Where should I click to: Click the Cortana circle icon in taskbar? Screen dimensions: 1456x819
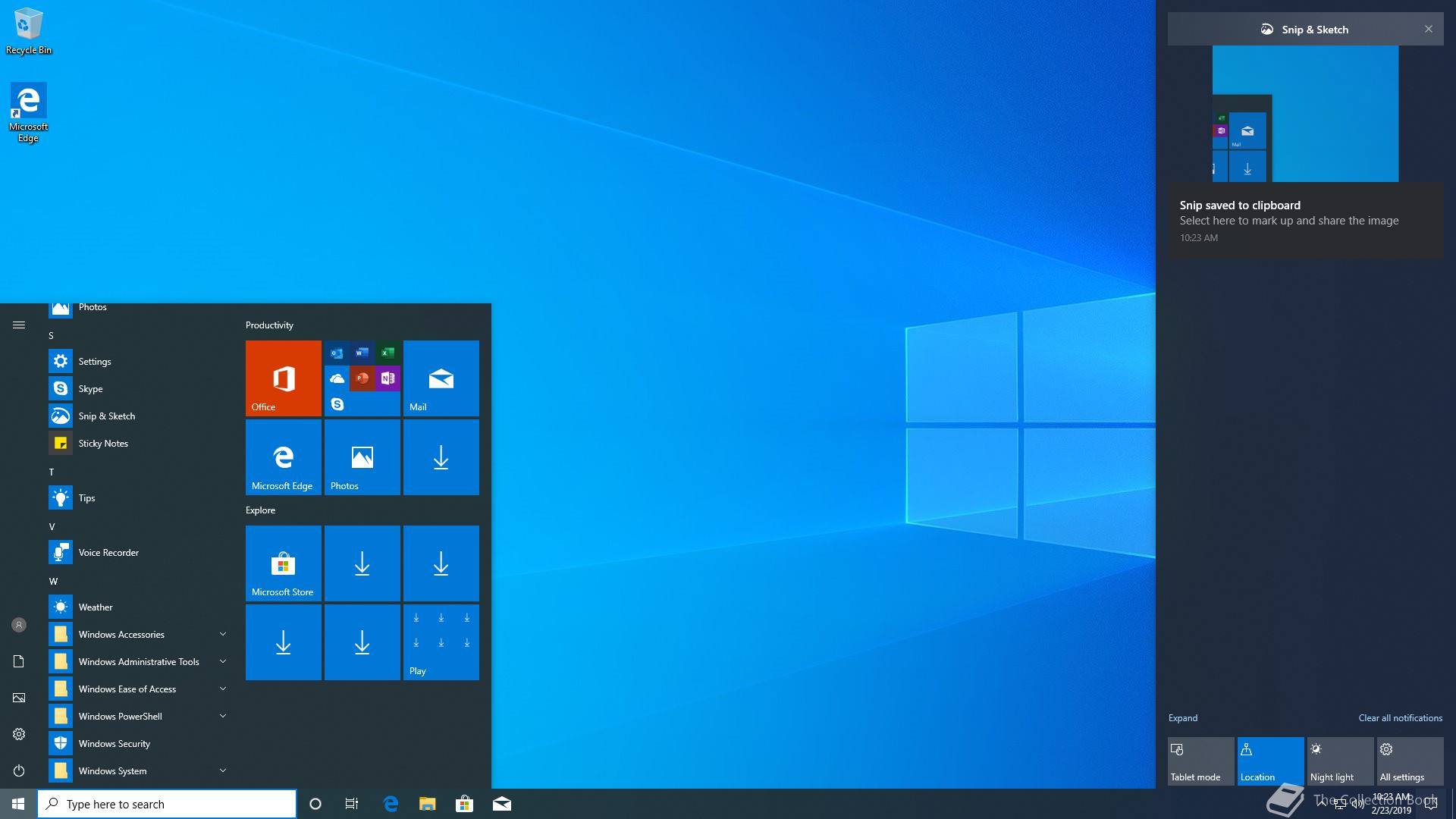[x=315, y=804]
